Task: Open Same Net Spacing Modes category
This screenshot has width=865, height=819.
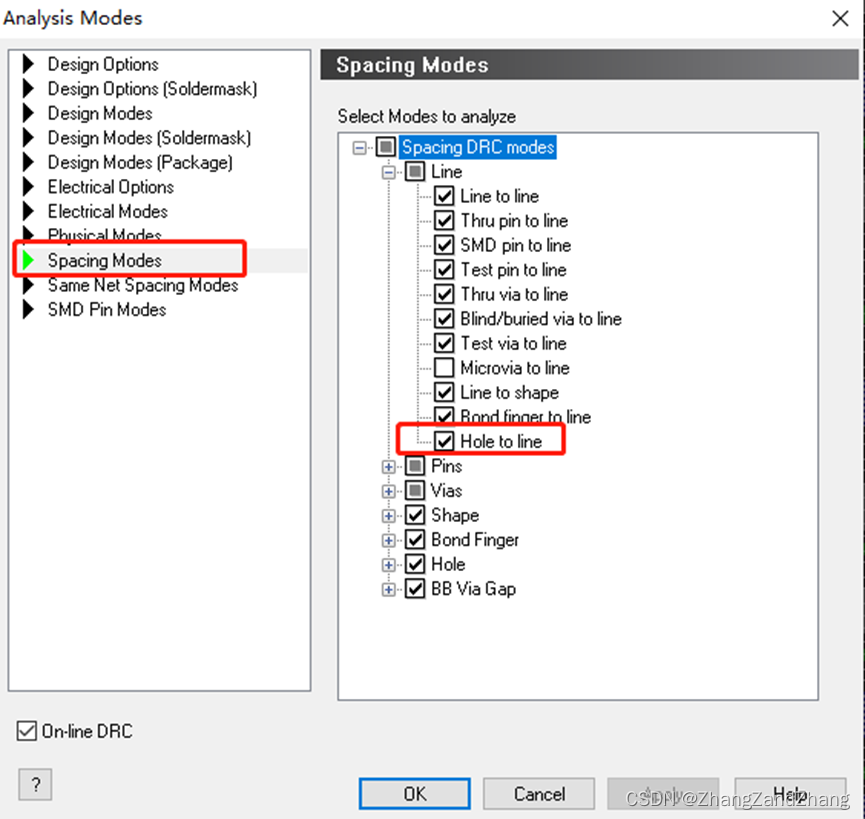Action: (x=142, y=286)
